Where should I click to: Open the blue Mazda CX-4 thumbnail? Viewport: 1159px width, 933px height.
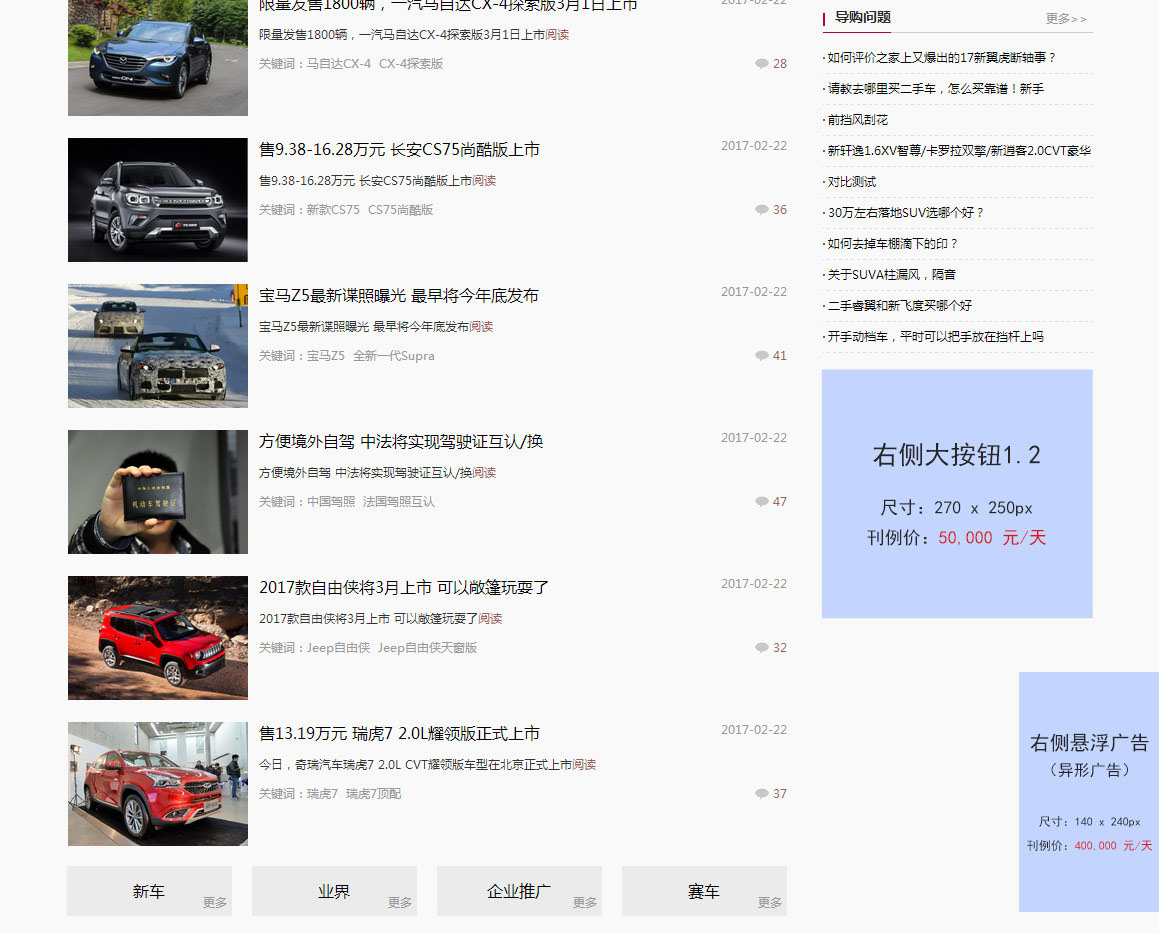157,58
